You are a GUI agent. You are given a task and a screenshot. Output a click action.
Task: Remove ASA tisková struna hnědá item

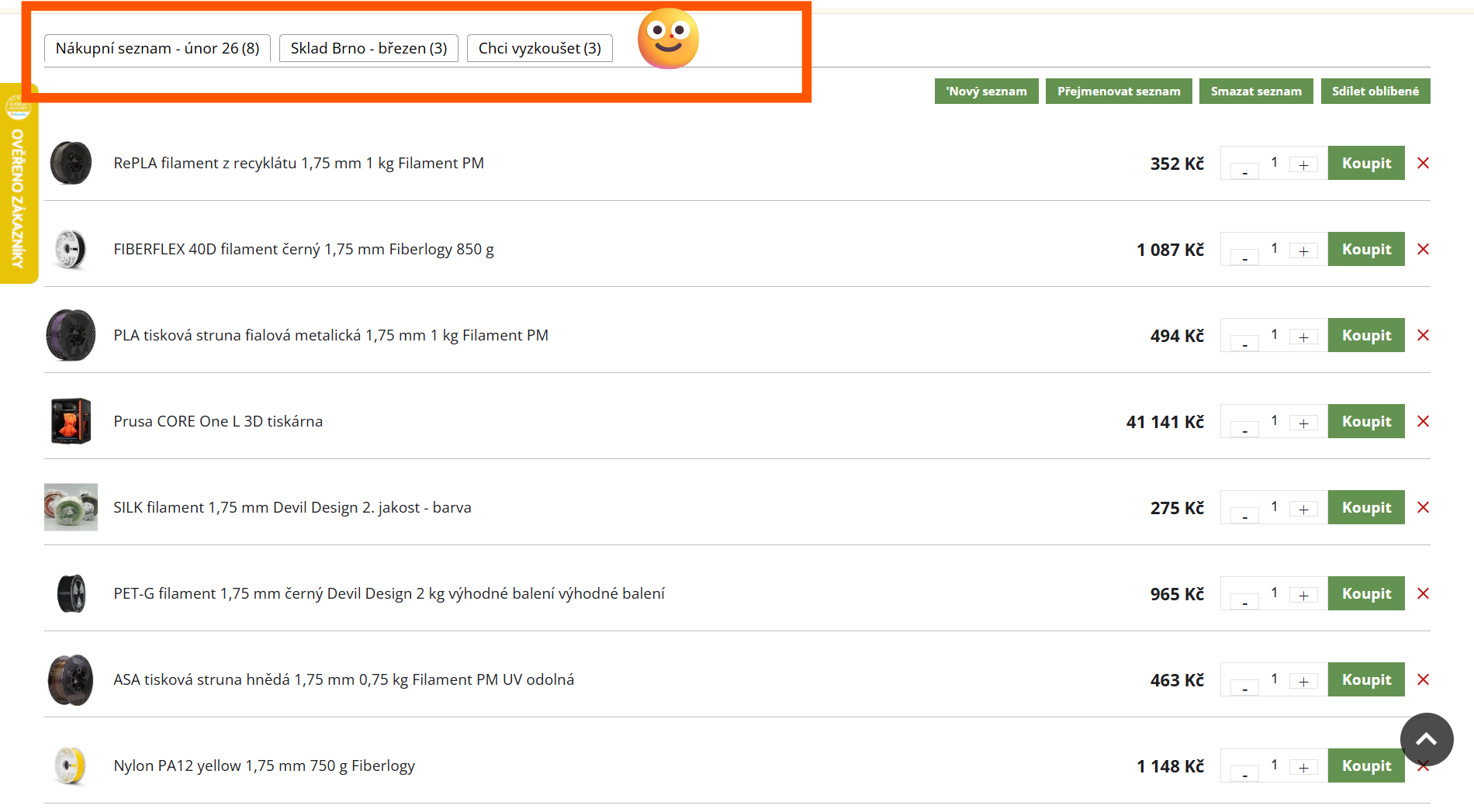click(x=1423, y=679)
